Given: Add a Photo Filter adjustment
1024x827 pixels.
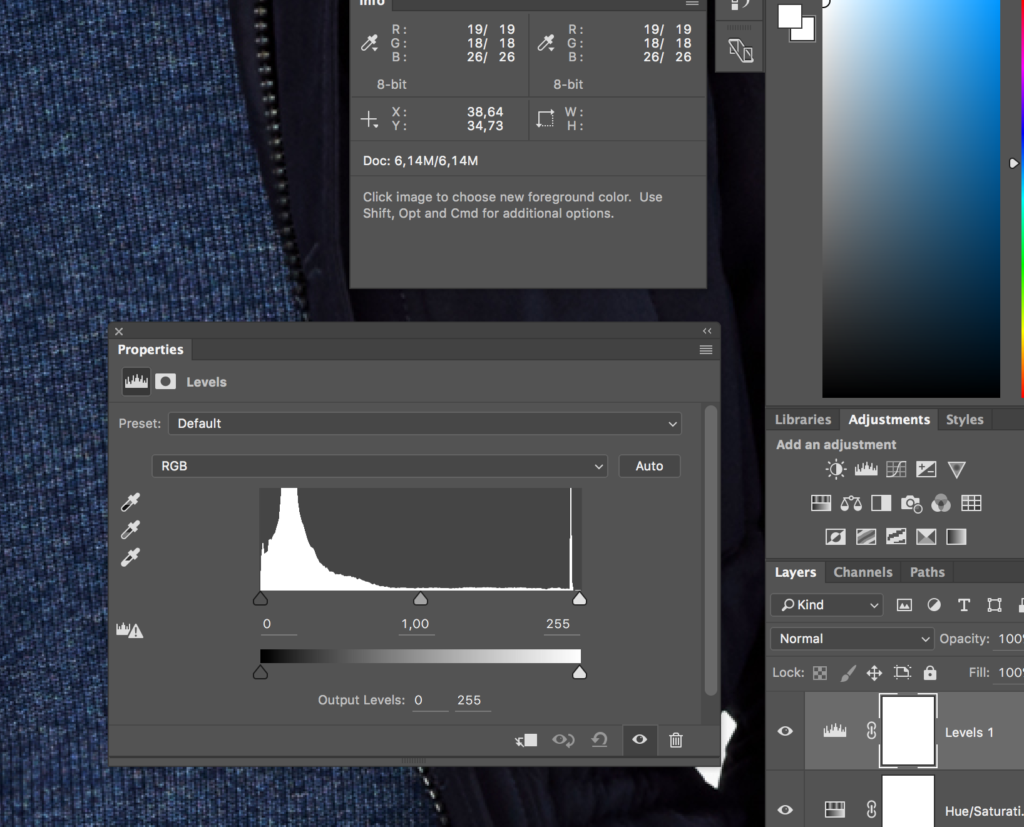Looking at the screenshot, I should click(x=911, y=503).
